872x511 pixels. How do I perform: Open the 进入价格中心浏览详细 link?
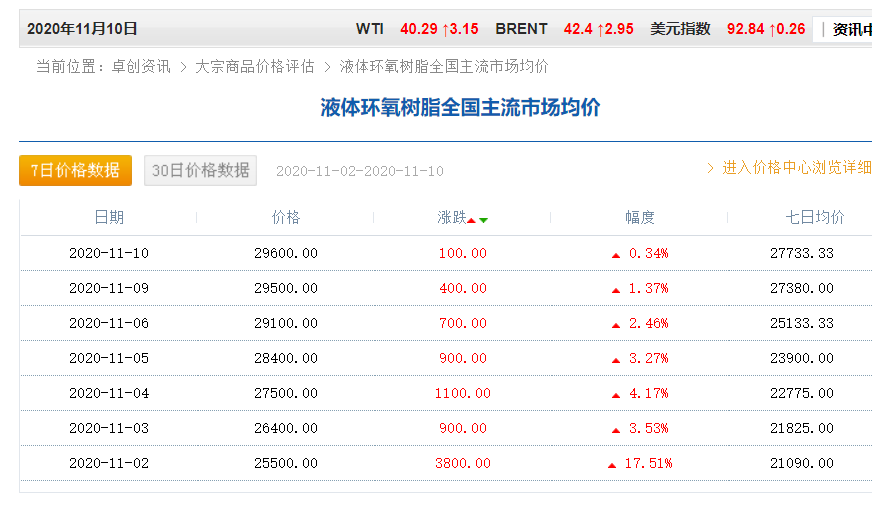click(796, 168)
